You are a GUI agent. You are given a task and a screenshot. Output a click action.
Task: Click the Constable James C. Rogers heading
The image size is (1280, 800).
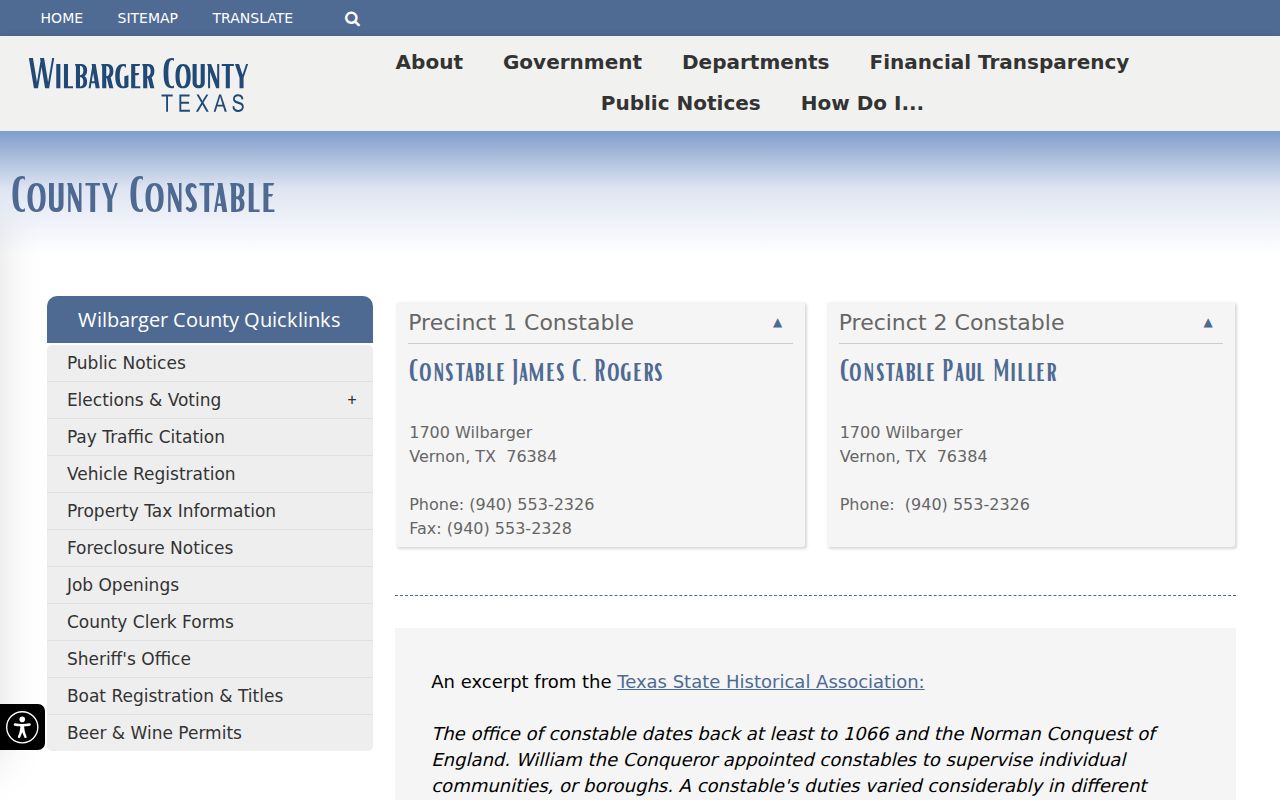[x=536, y=371]
